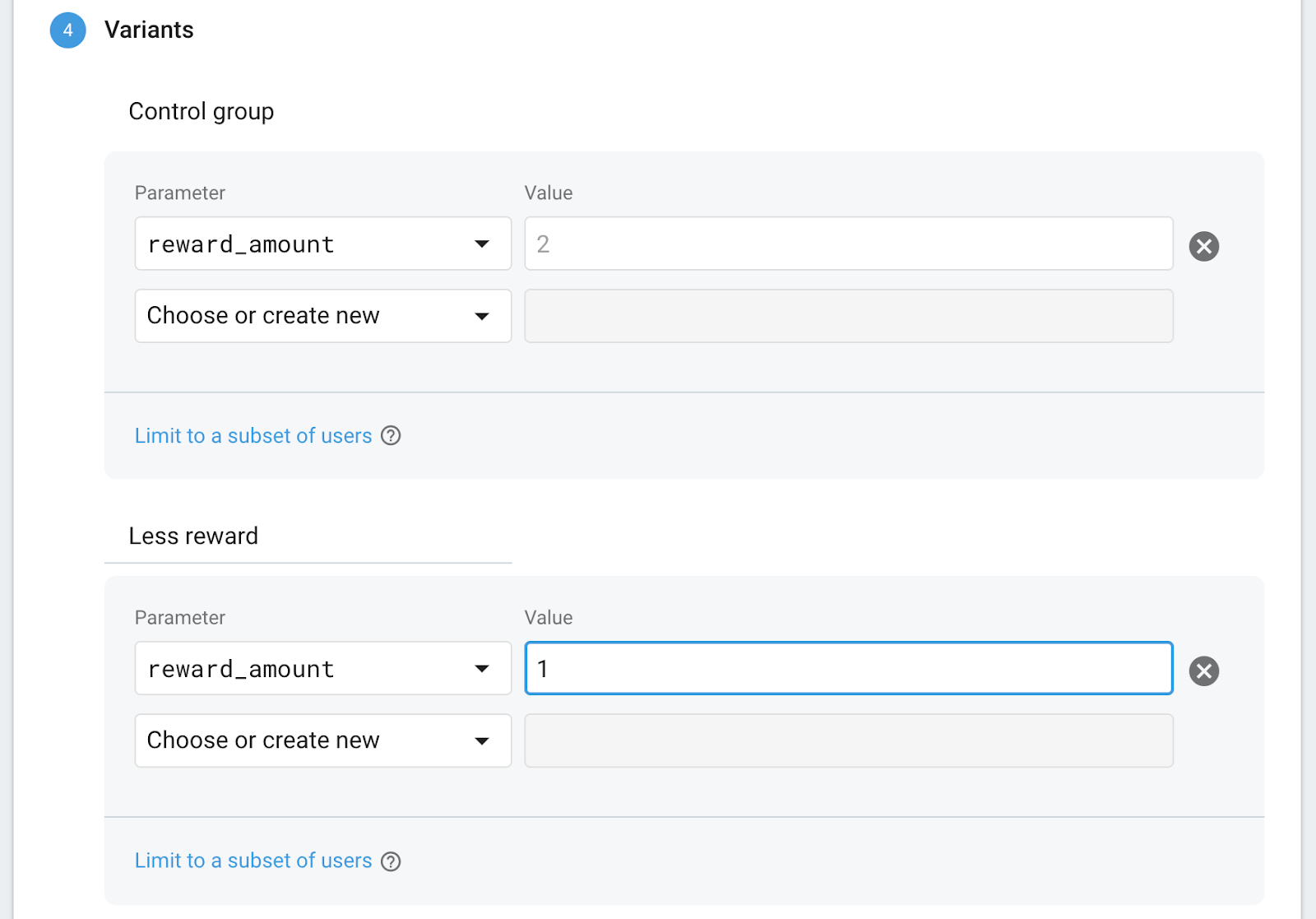Expand Control group 'Choose or create new' dropdown
This screenshot has width=1316, height=919.
322,316
